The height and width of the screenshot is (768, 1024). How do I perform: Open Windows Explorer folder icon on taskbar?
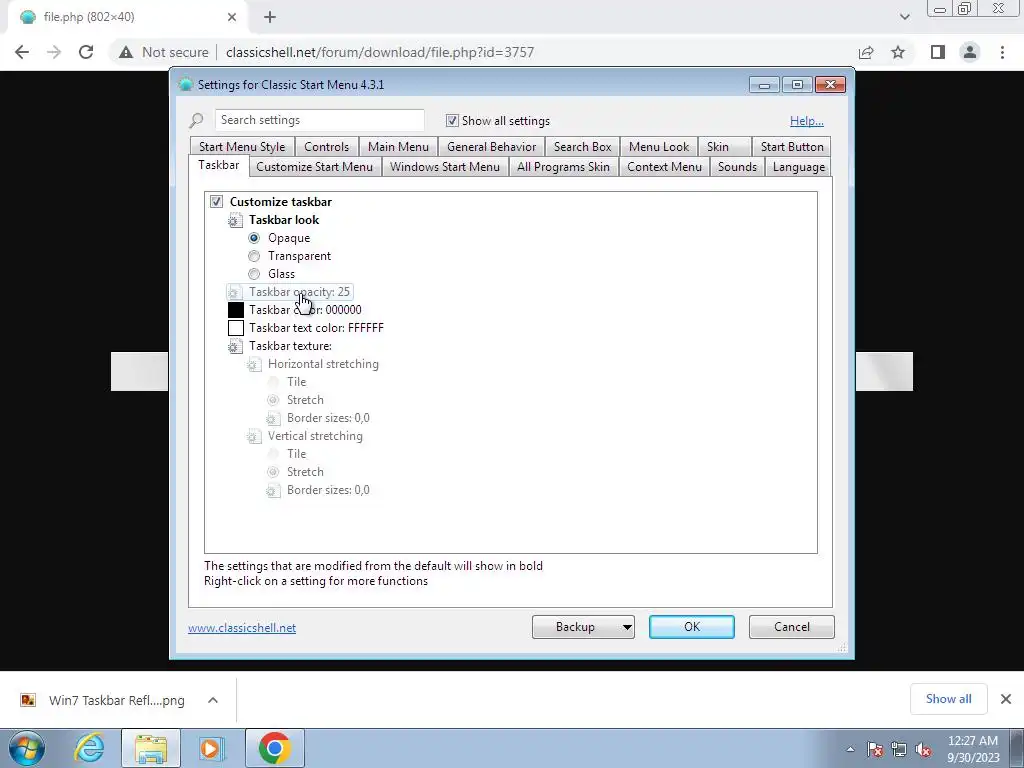(151, 748)
